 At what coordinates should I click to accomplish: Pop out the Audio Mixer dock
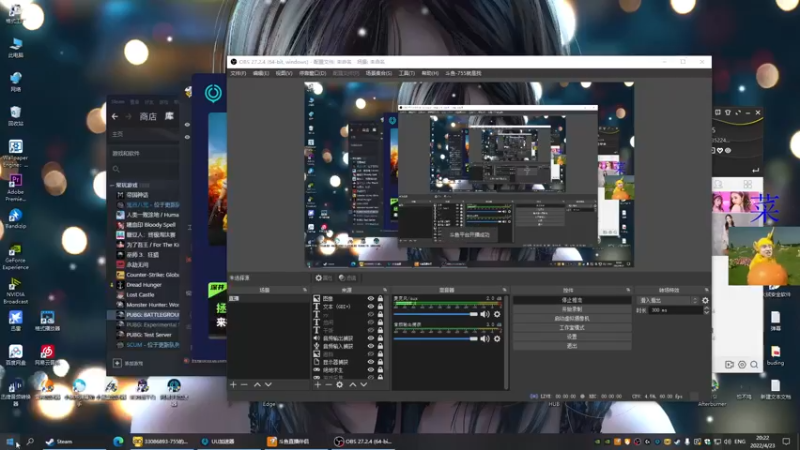click(504, 290)
